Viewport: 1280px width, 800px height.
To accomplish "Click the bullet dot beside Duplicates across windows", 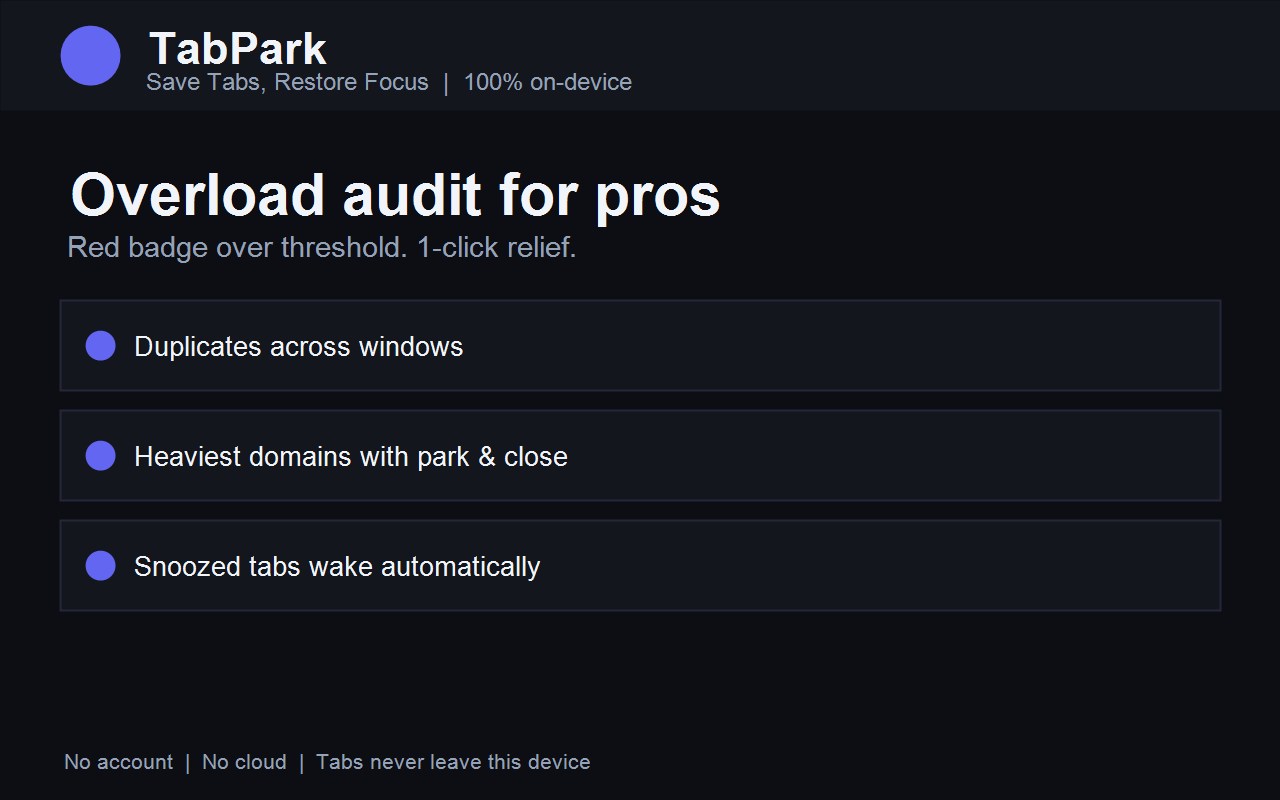I will point(100,346).
